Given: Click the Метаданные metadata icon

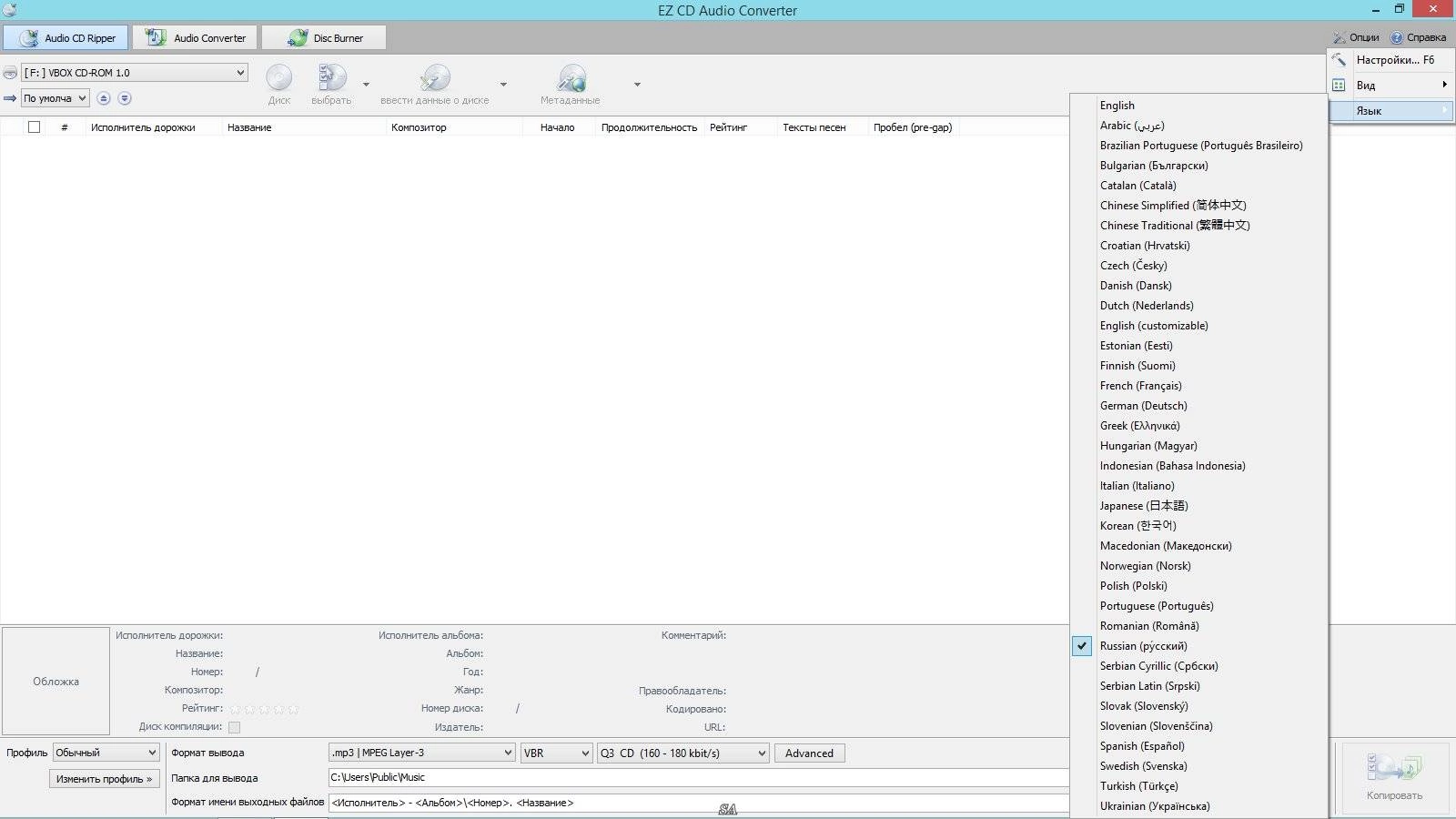Looking at the screenshot, I should (571, 85).
